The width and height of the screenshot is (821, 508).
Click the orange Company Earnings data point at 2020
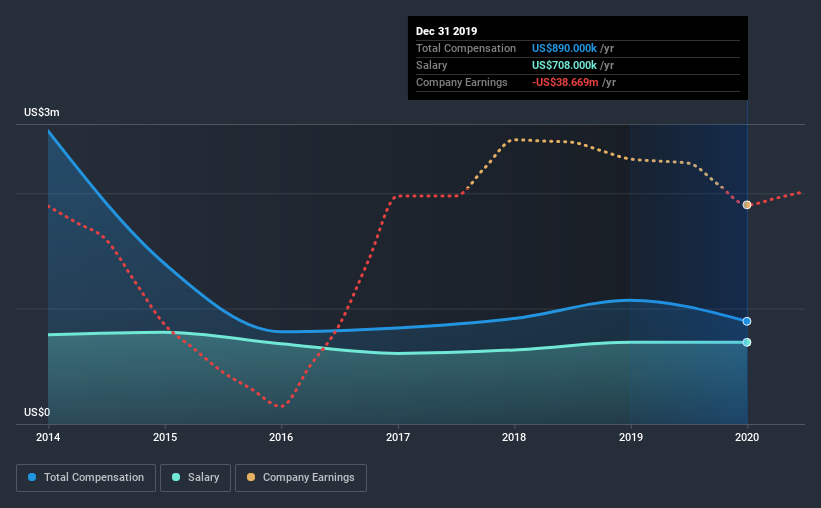tap(747, 205)
